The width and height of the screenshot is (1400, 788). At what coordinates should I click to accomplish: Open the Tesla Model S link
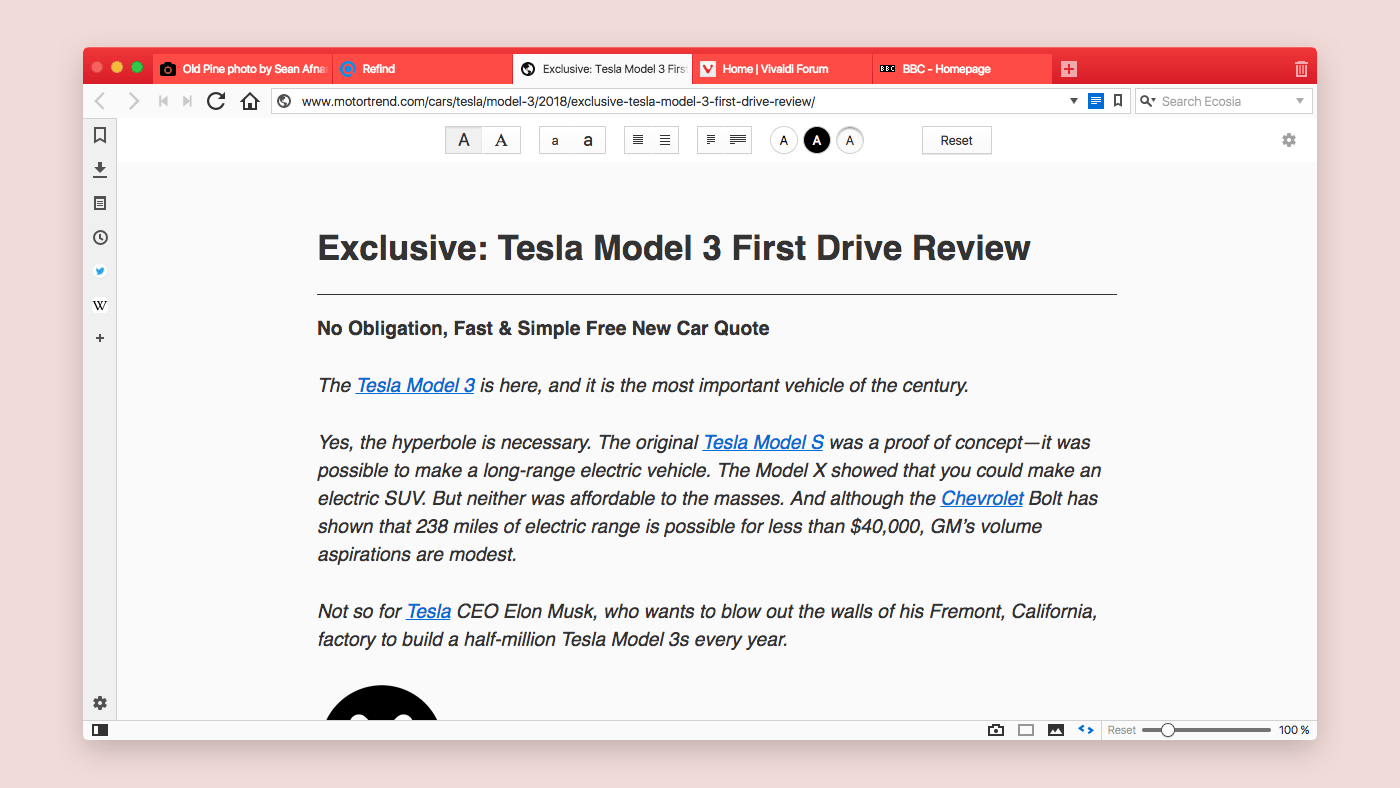tap(763, 442)
